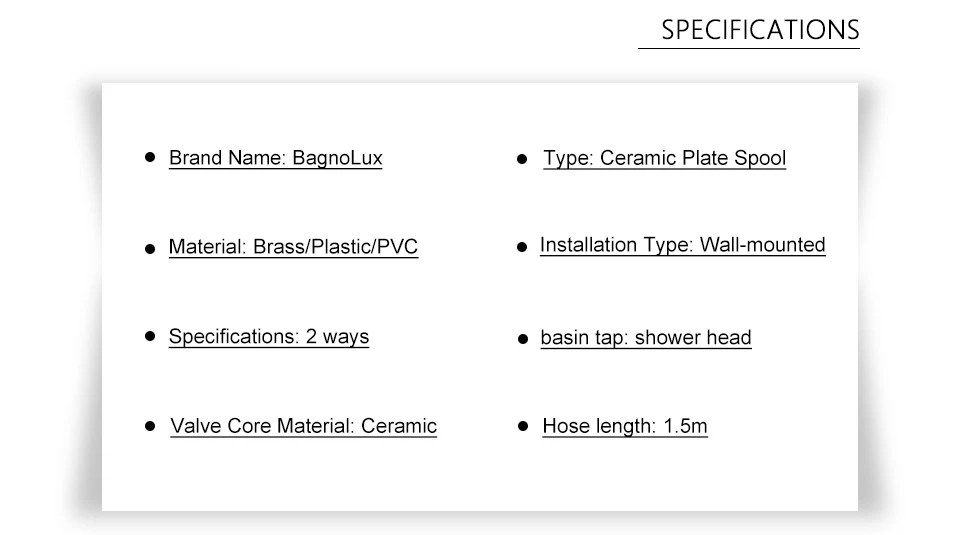This screenshot has width=960, height=535.
Task: Click the bullet next to Hose length
Action: [x=522, y=426]
